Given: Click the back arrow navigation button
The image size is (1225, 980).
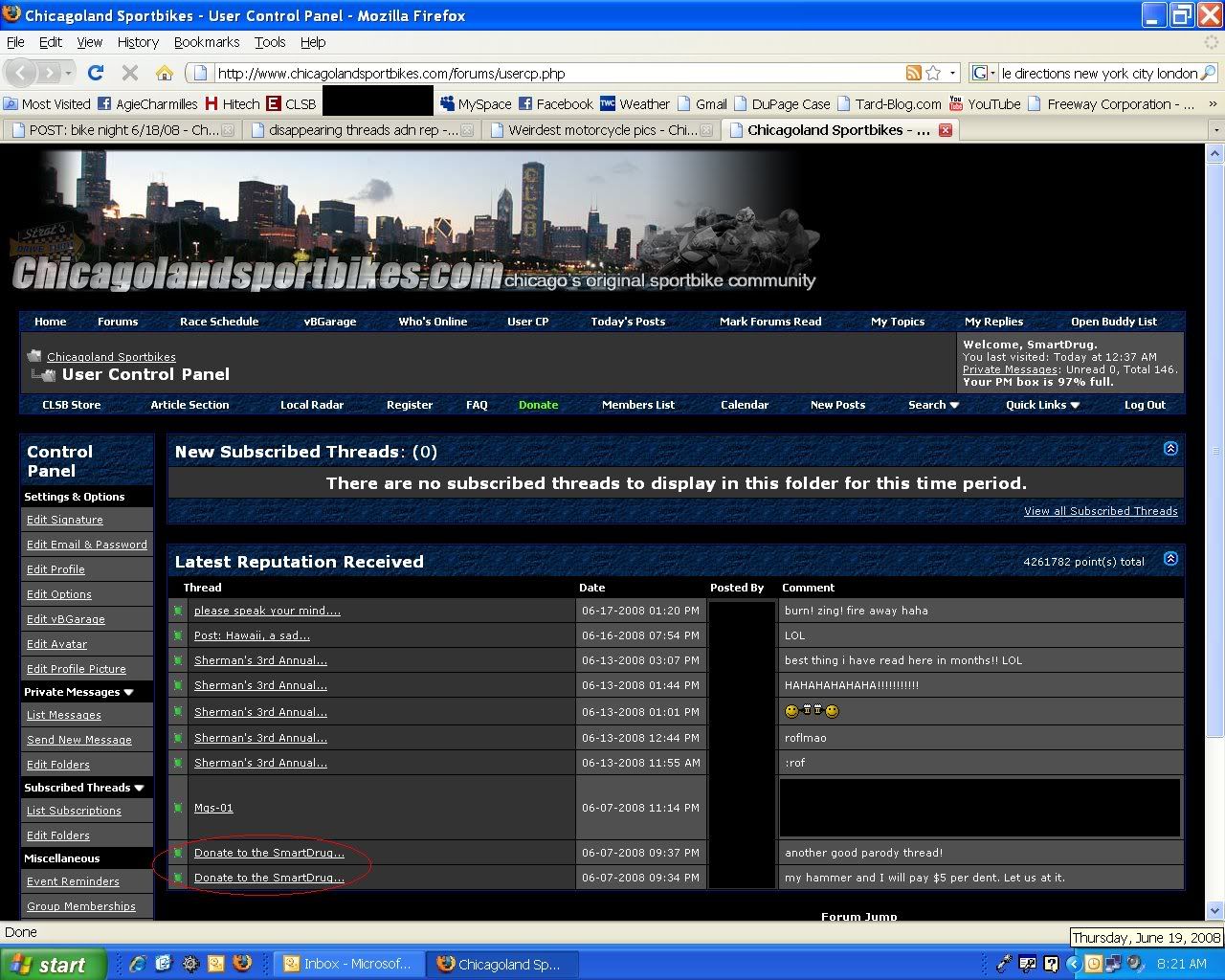Looking at the screenshot, I should tap(22, 73).
